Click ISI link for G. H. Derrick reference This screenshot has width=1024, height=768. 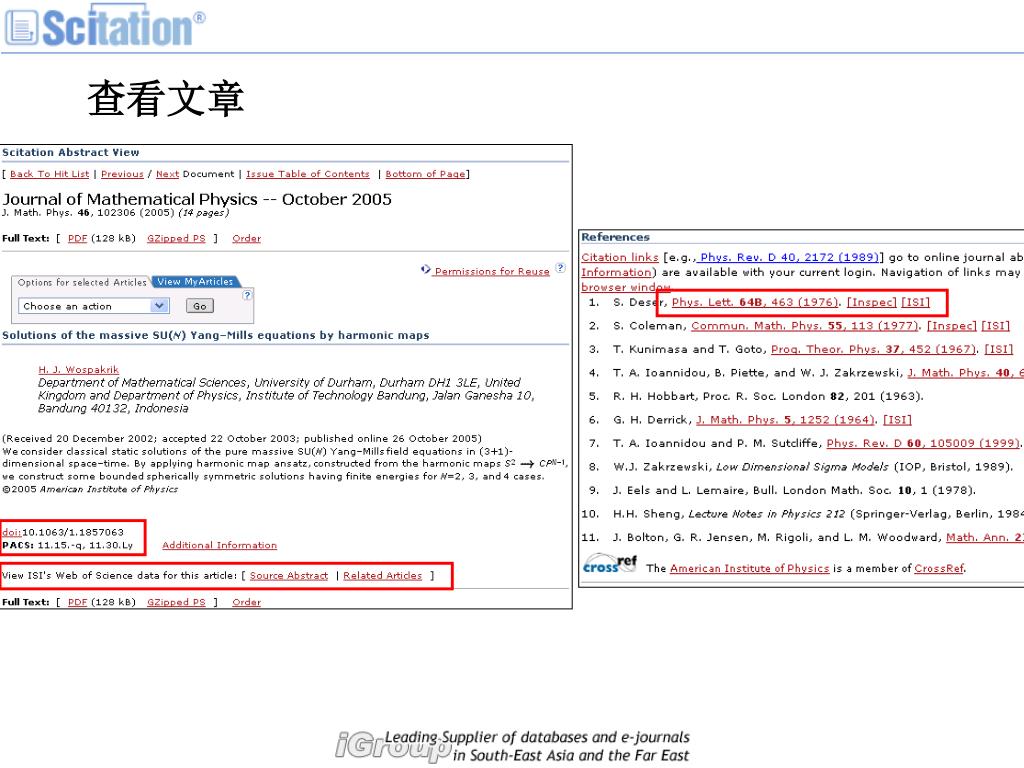coord(897,420)
